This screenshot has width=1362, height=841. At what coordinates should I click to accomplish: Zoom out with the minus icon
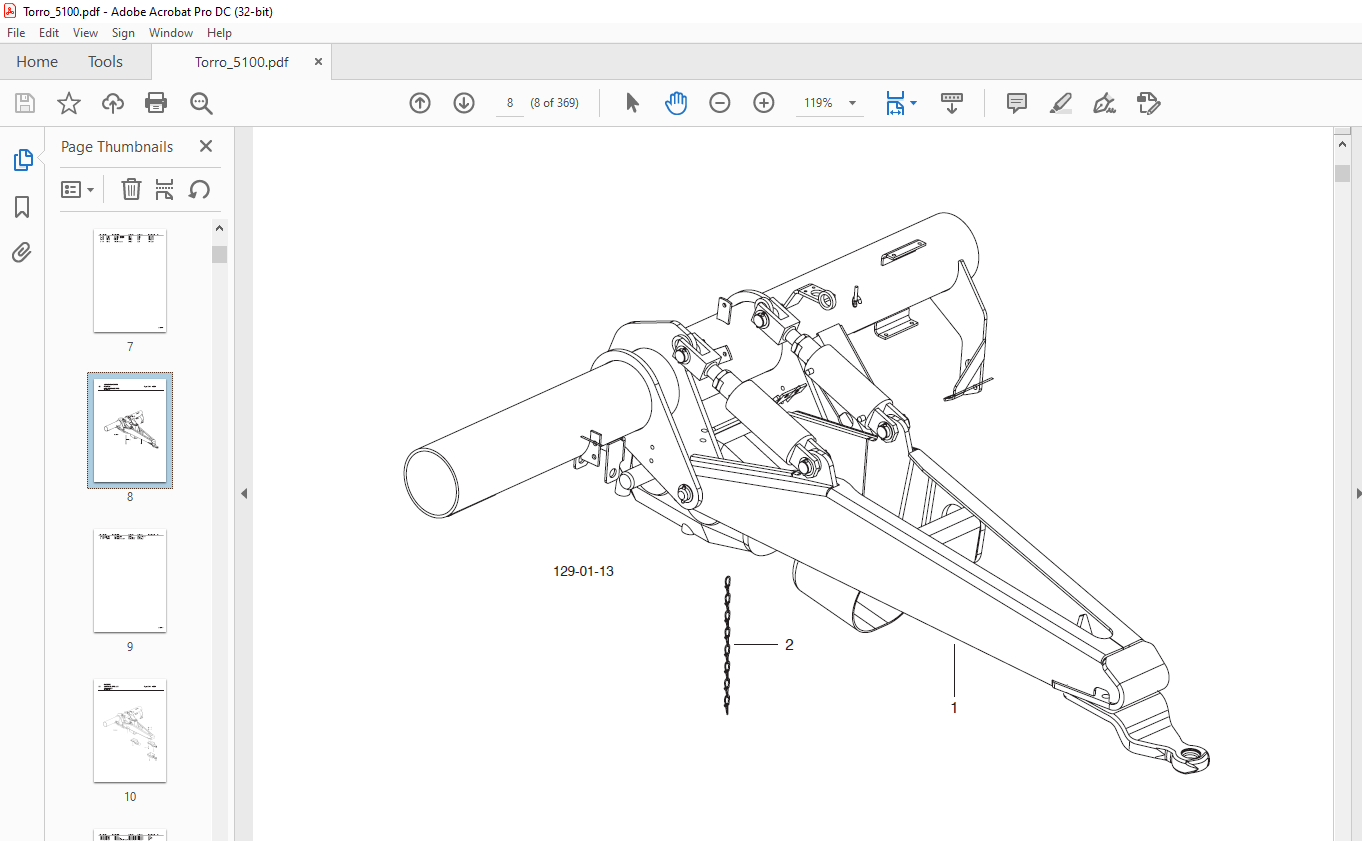(720, 103)
